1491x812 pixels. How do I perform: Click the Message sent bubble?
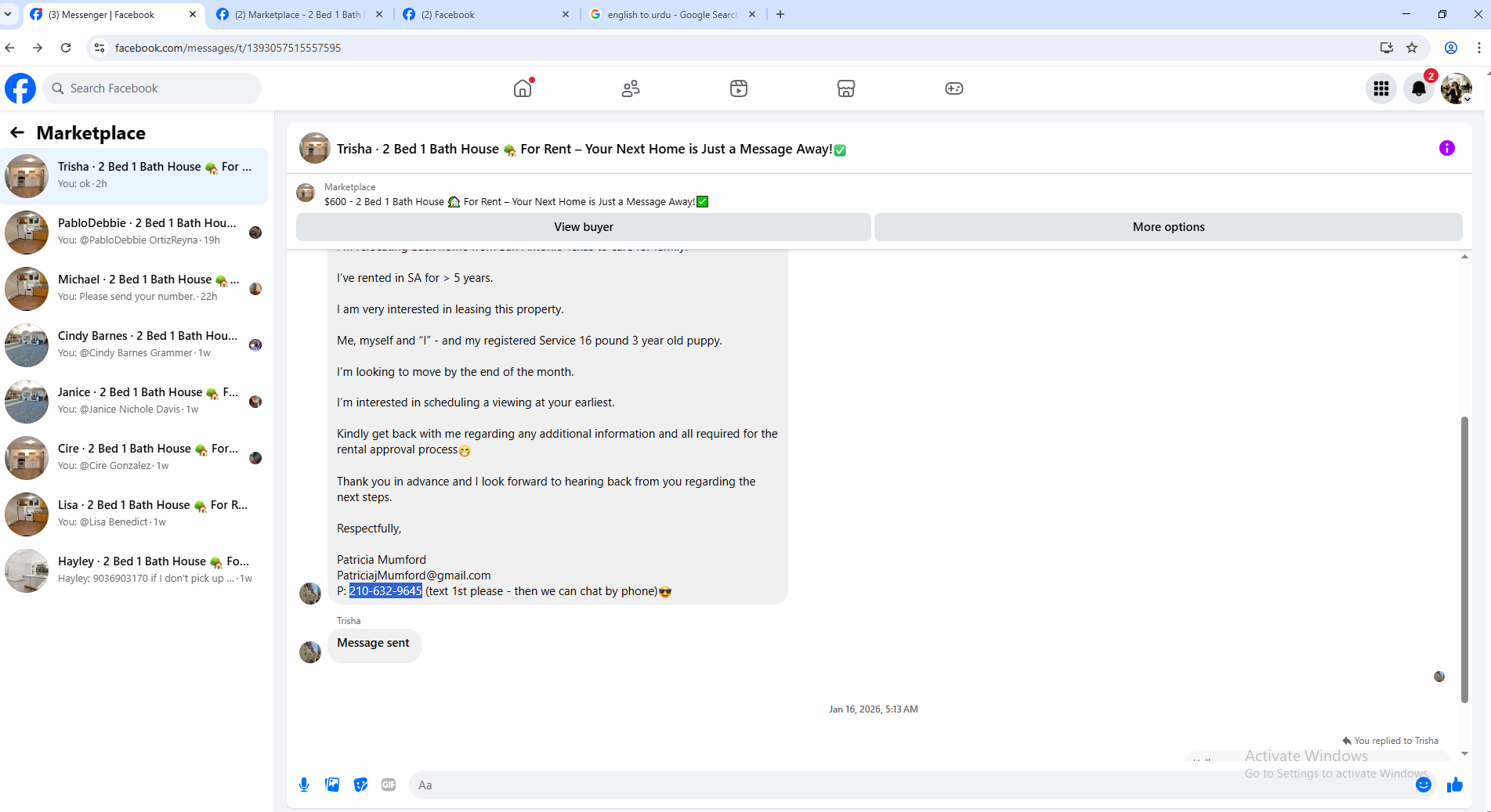374,644
